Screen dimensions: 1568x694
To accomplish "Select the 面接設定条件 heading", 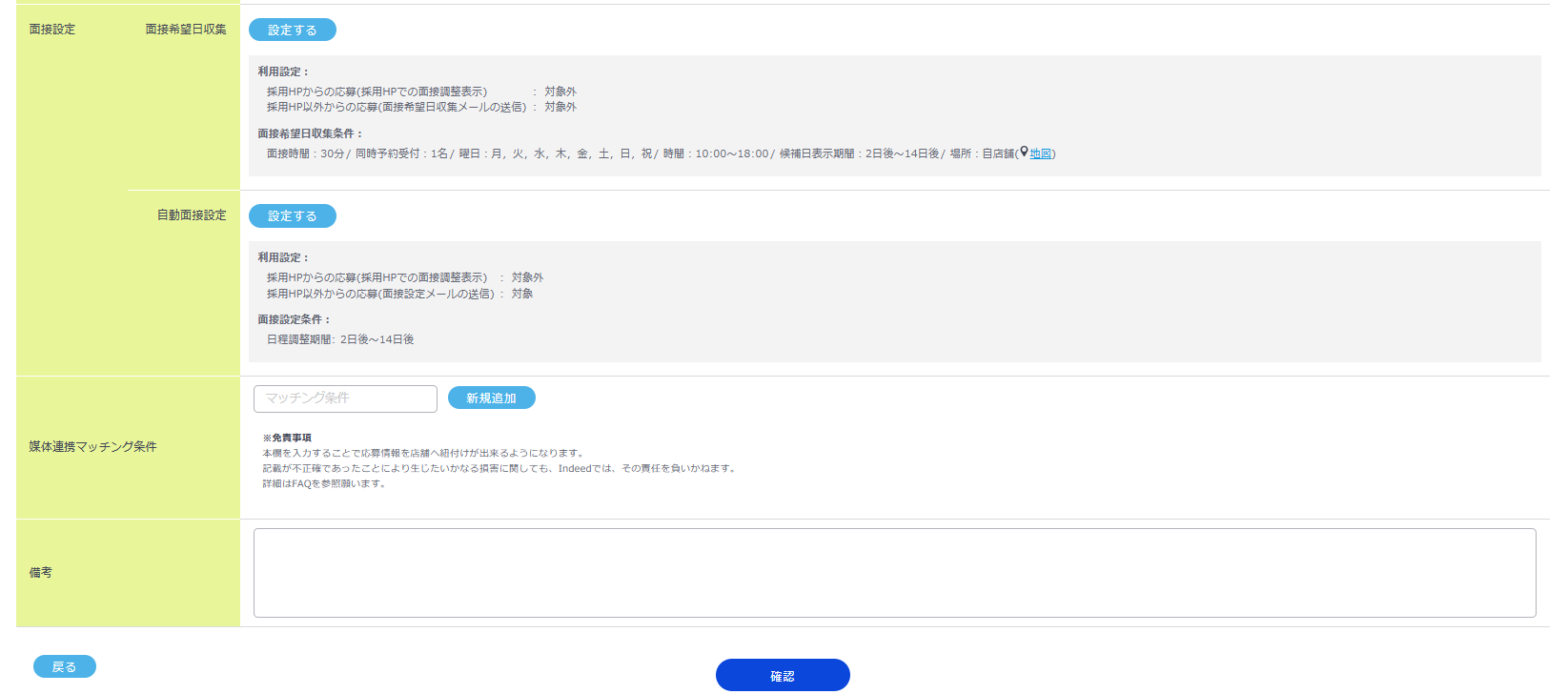I will (x=294, y=319).
